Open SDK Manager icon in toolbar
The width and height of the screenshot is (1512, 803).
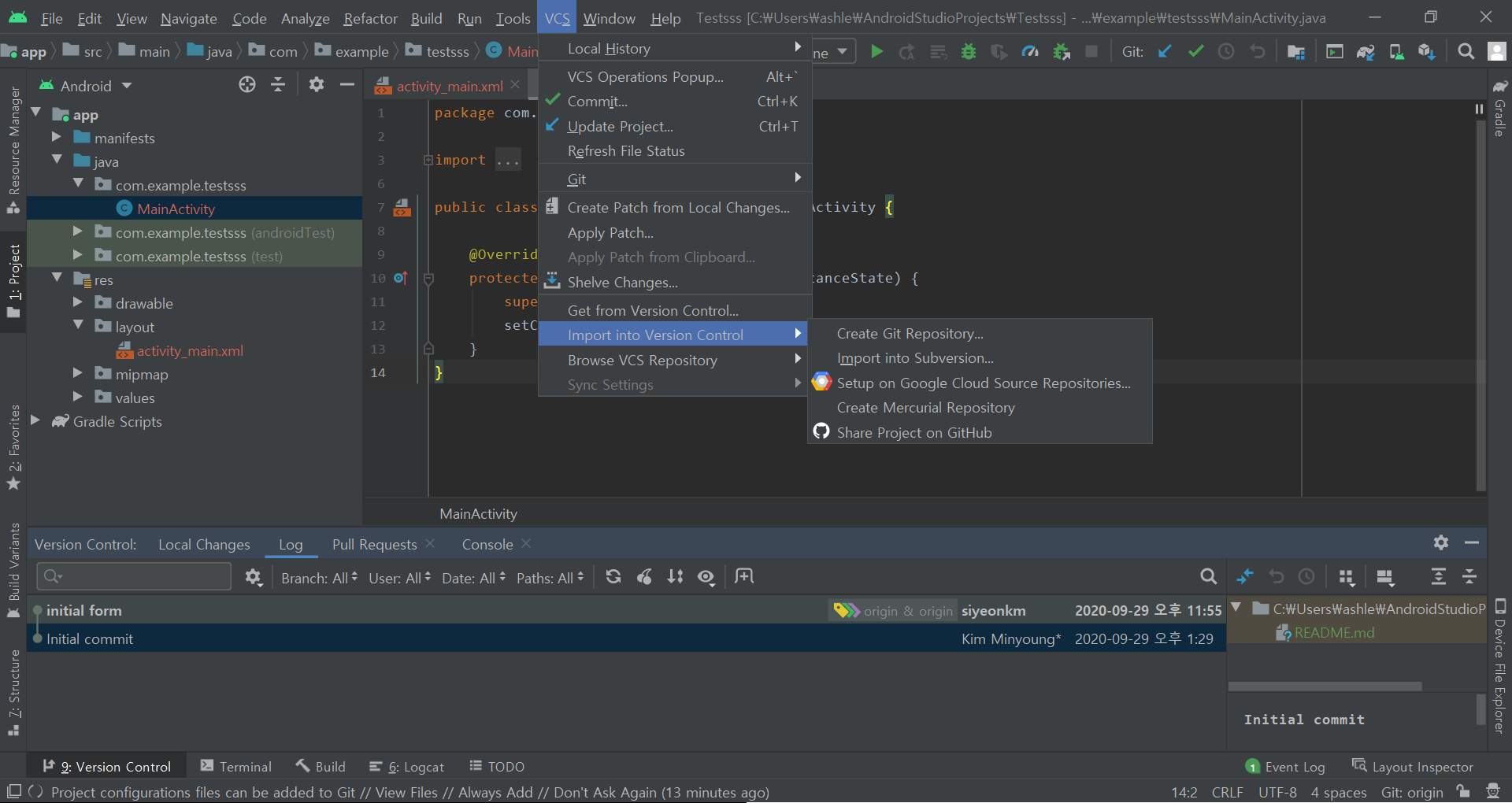coord(1427,52)
